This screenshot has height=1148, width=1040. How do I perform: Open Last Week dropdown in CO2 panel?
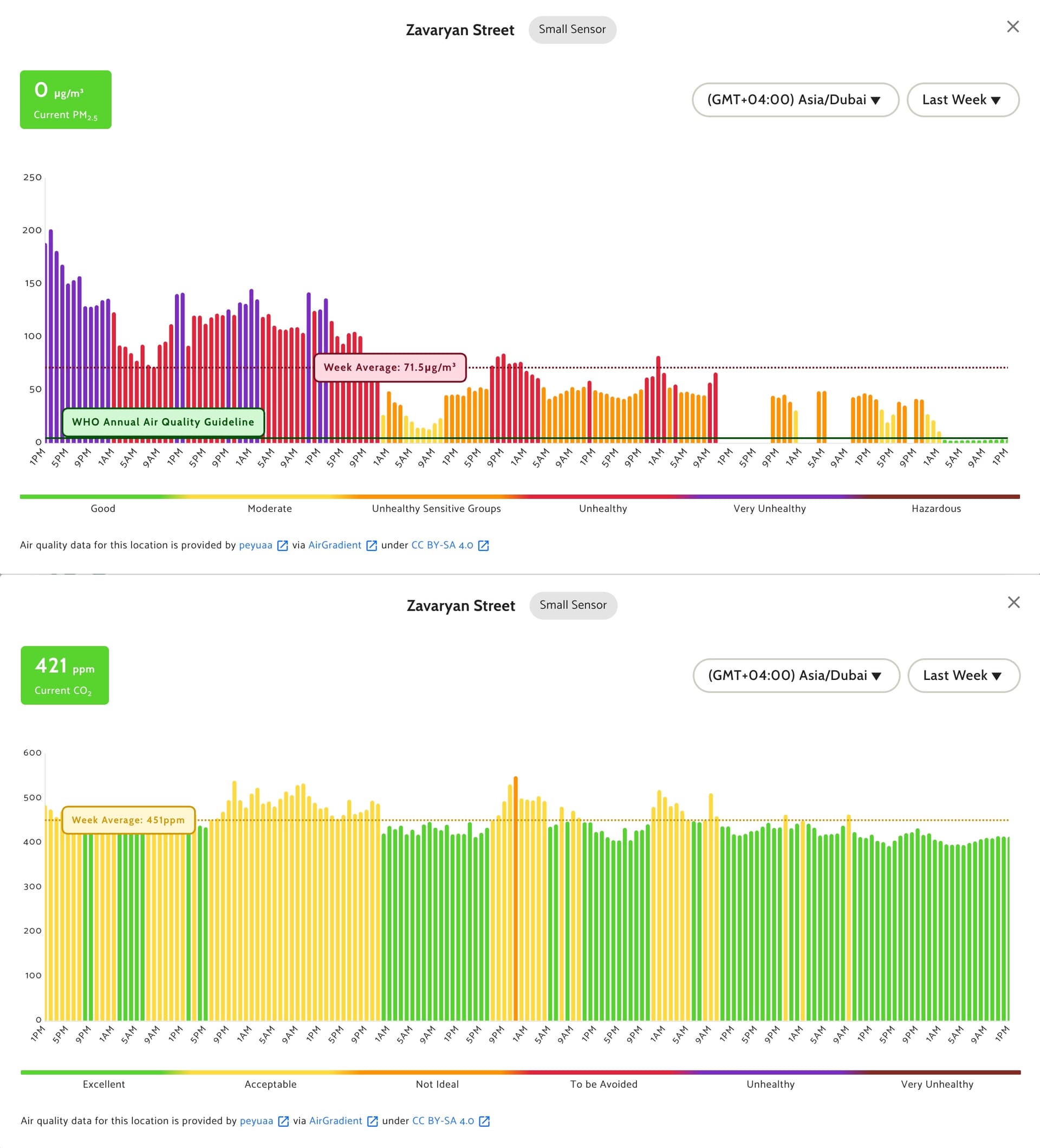click(x=963, y=676)
